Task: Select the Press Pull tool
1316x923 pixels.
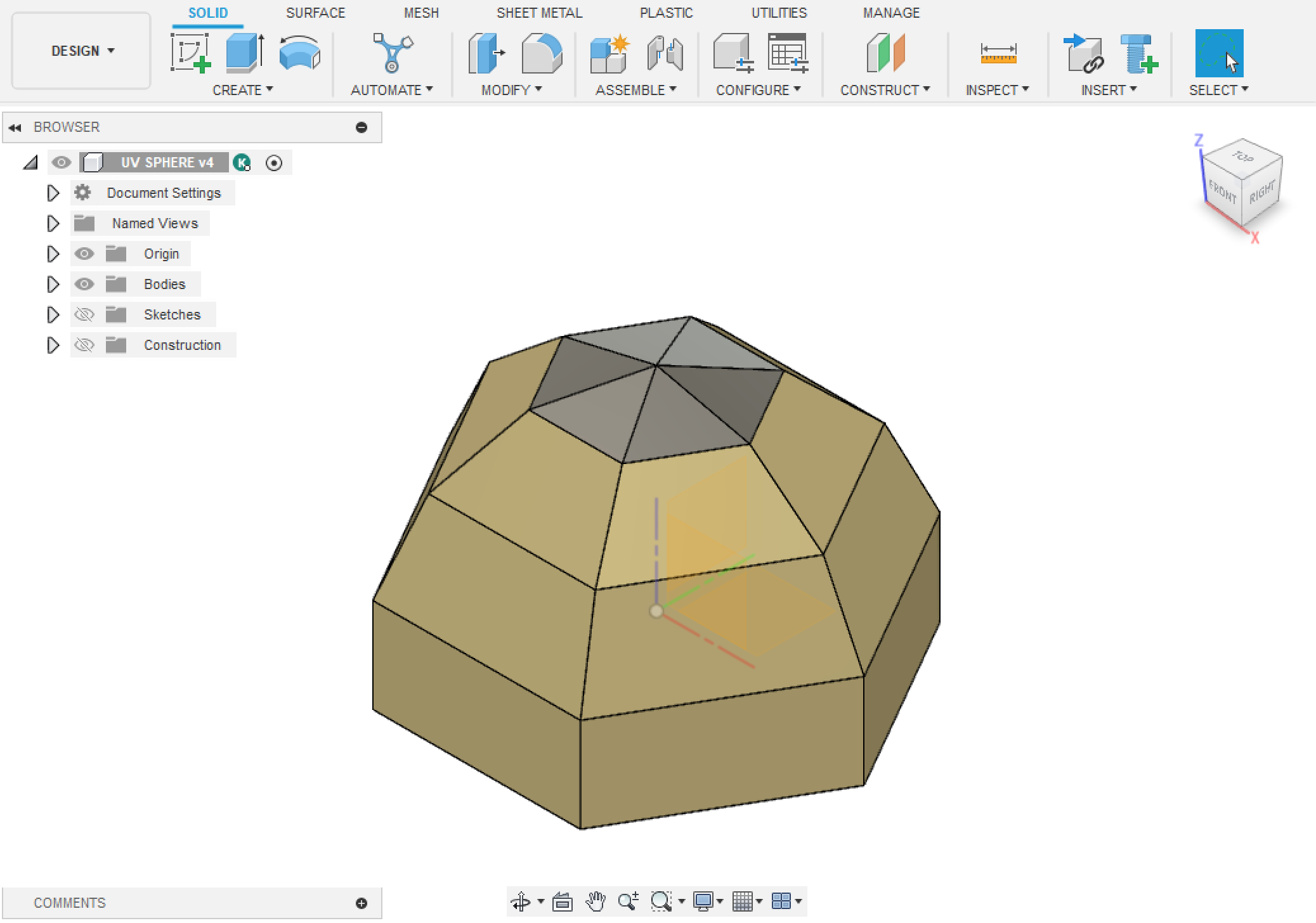Action: point(486,53)
